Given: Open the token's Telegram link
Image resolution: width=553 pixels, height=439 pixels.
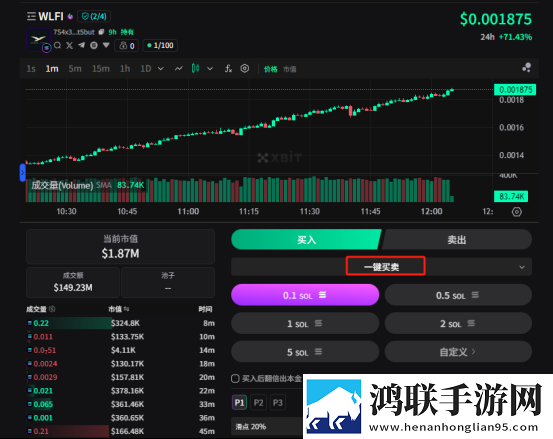Looking at the screenshot, I should [x=81, y=45].
